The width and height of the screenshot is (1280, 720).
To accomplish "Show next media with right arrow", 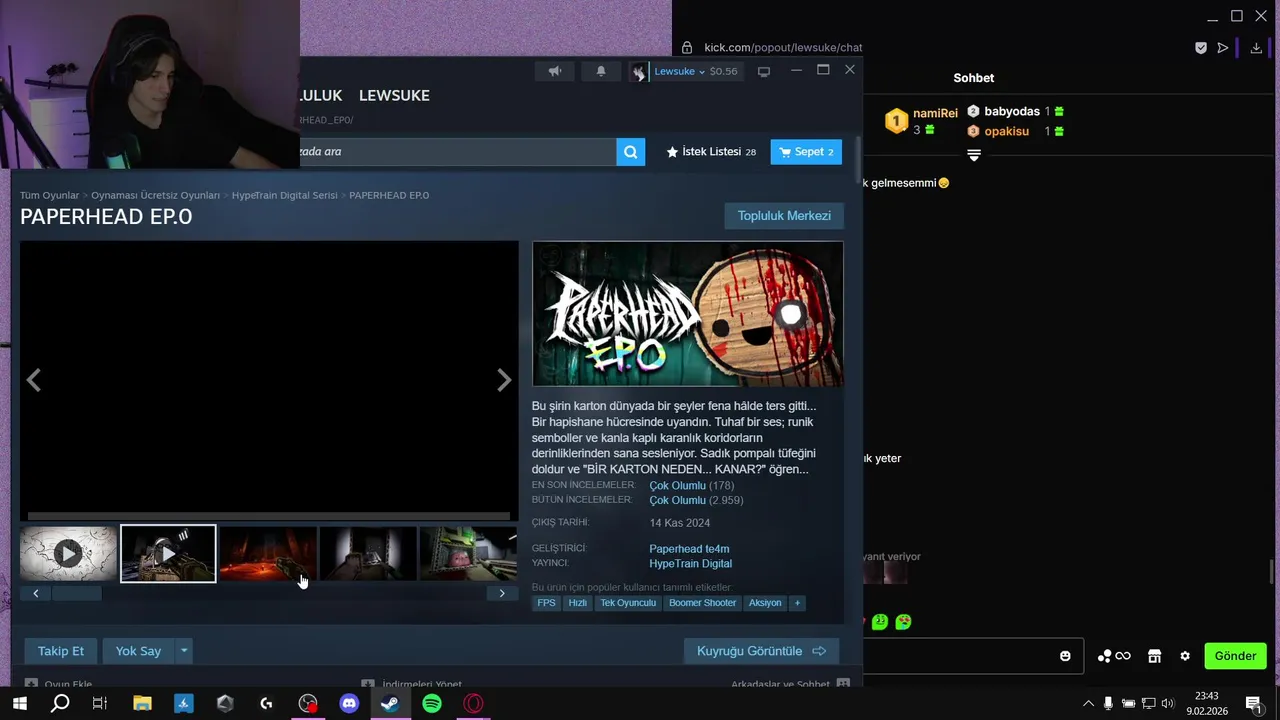I will [x=504, y=380].
